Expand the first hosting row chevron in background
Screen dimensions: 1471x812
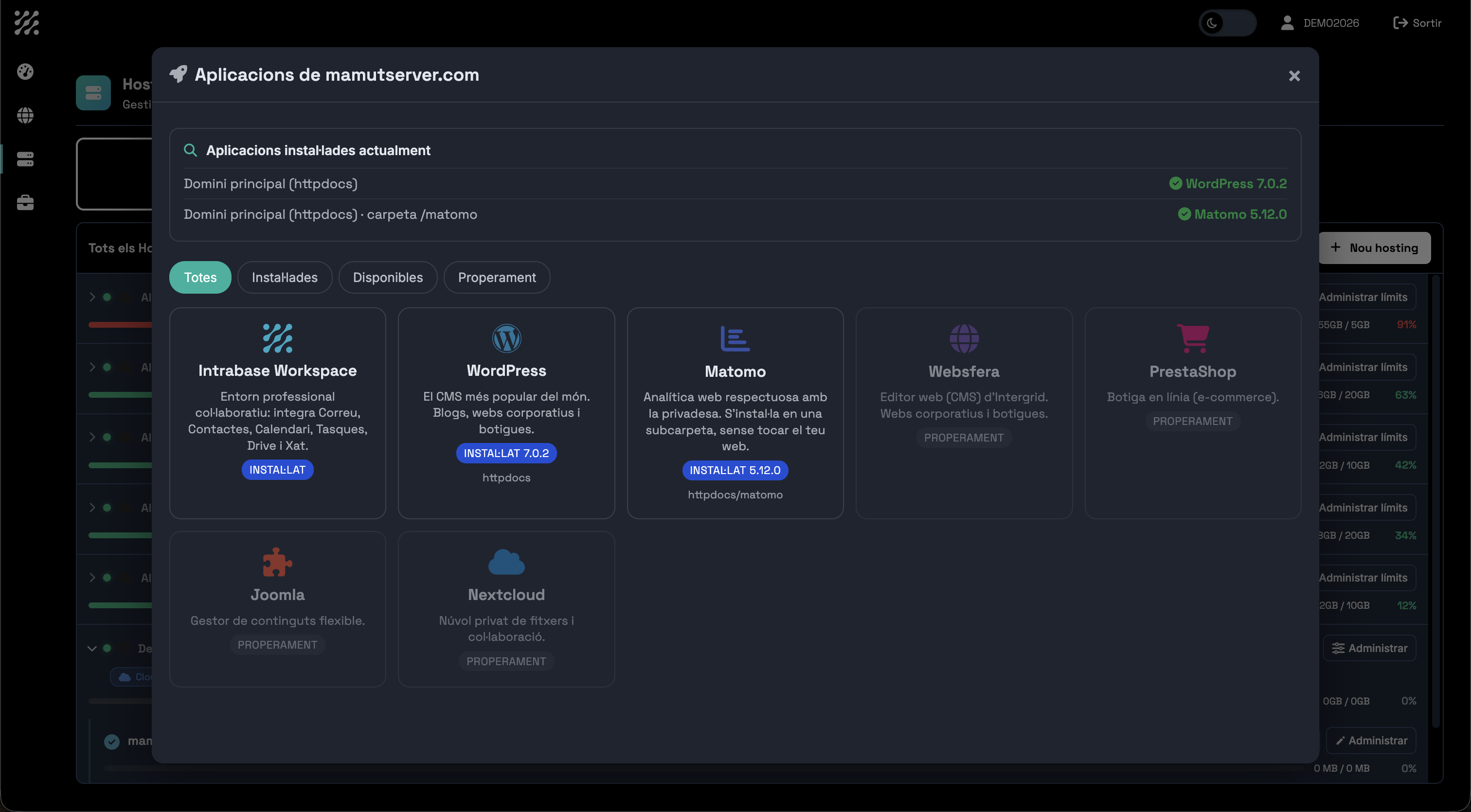click(x=92, y=297)
